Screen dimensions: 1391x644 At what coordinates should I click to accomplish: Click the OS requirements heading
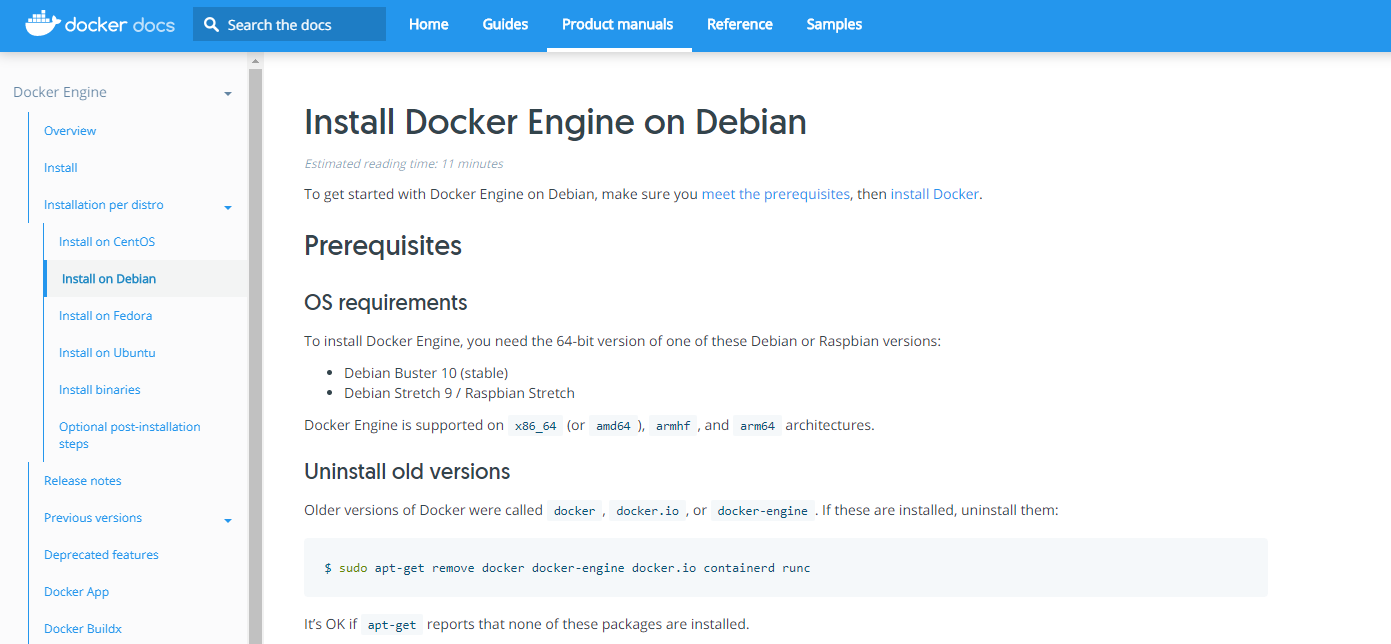click(x=386, y=302)
